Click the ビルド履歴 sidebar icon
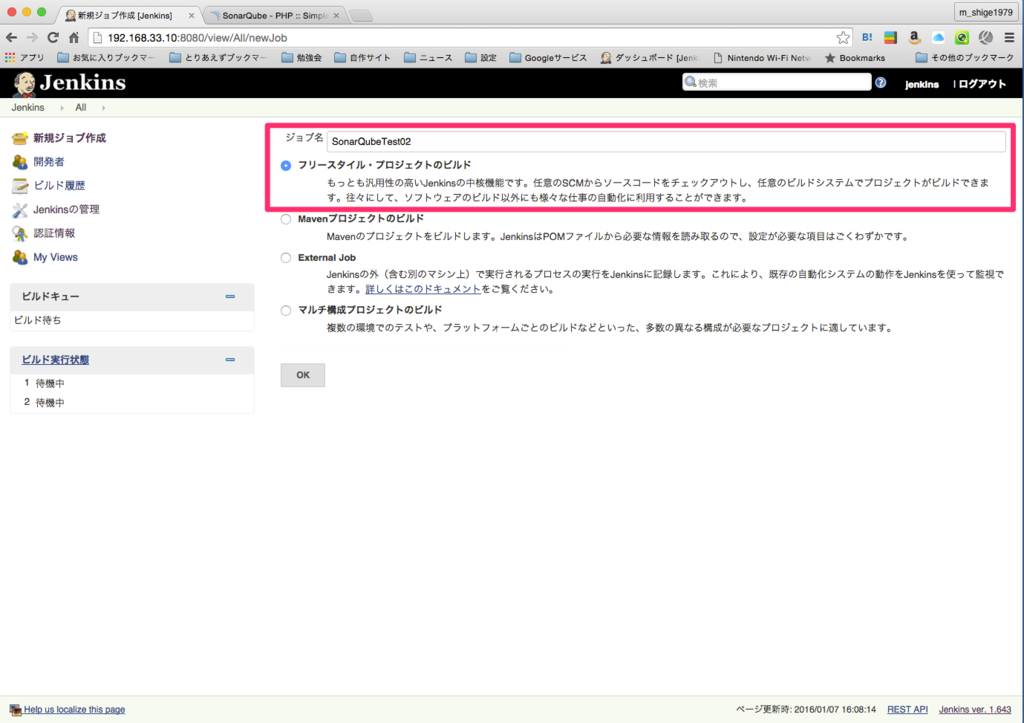The height and width of the screenshot is (723, 1024). click(x=20, y=185)
